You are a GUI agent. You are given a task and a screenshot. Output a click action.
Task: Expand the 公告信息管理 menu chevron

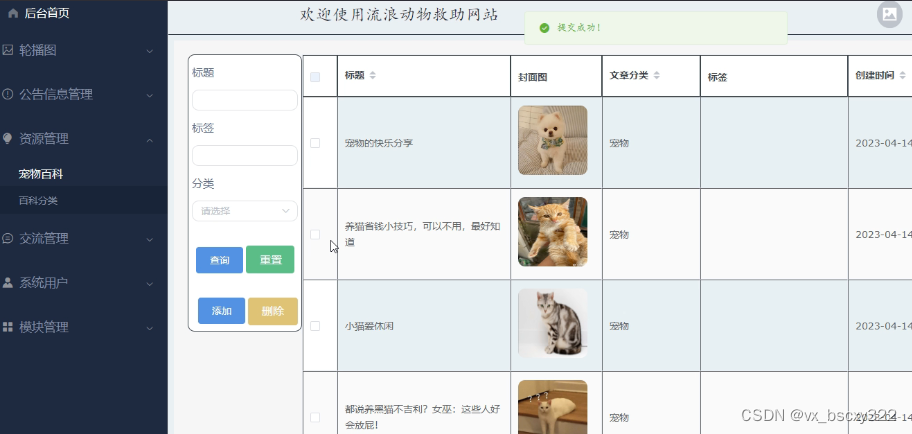(149, 95)
